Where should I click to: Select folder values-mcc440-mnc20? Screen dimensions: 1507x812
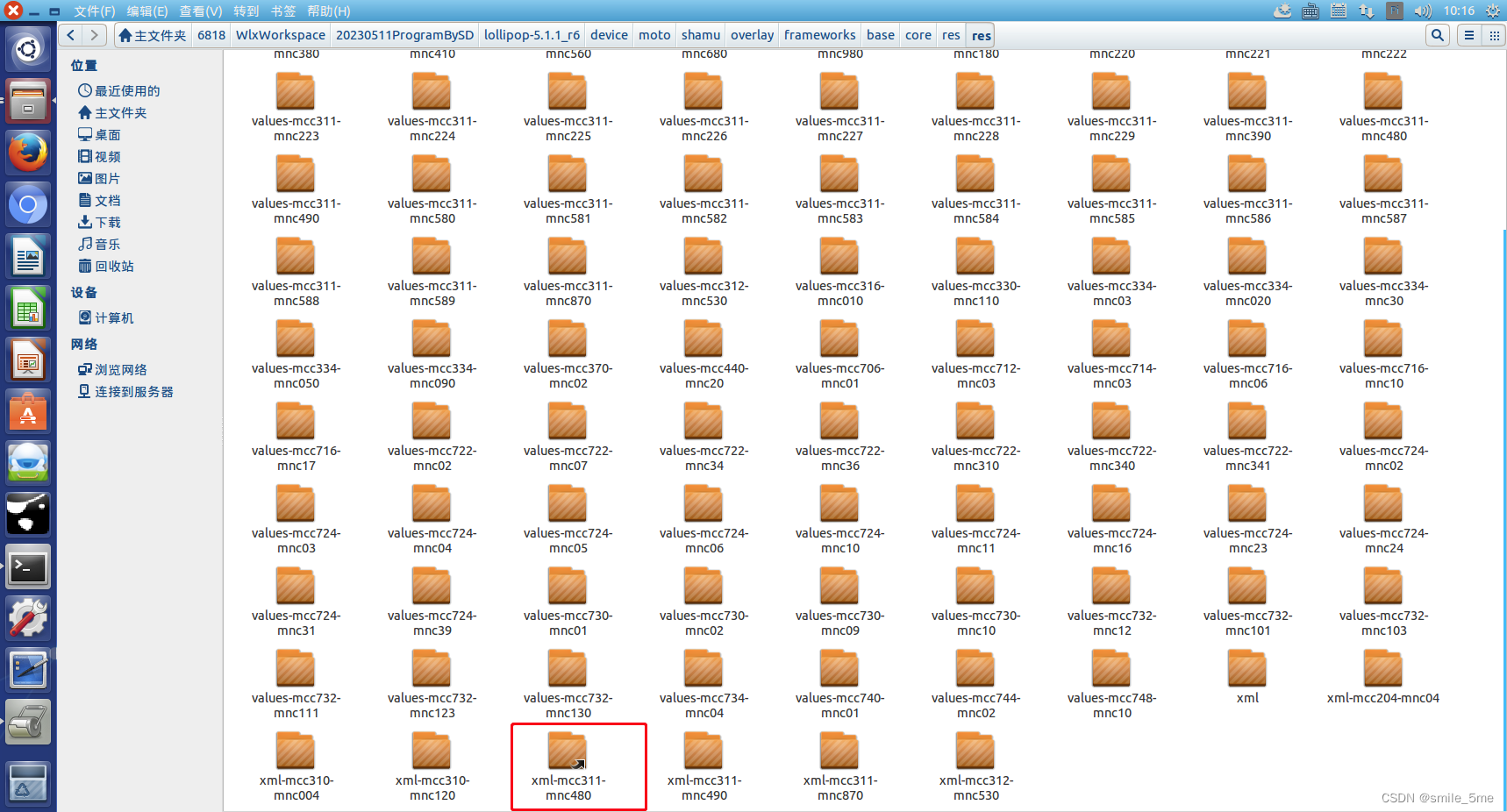(x=704, y=355)
